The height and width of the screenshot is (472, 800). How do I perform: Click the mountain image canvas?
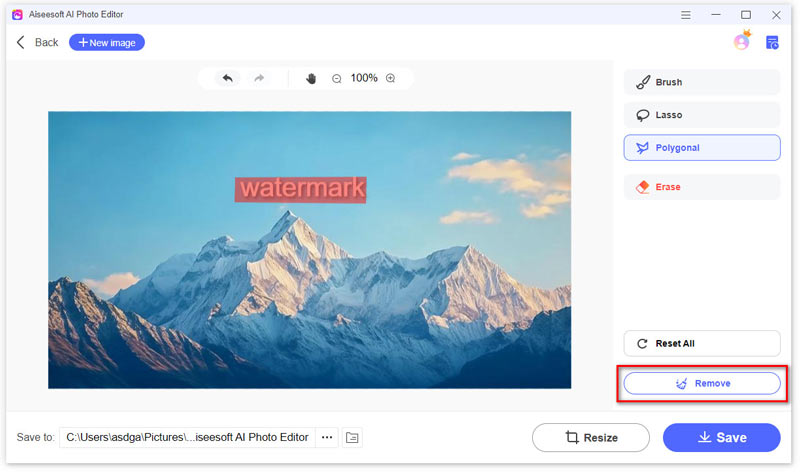pos(310,250)
